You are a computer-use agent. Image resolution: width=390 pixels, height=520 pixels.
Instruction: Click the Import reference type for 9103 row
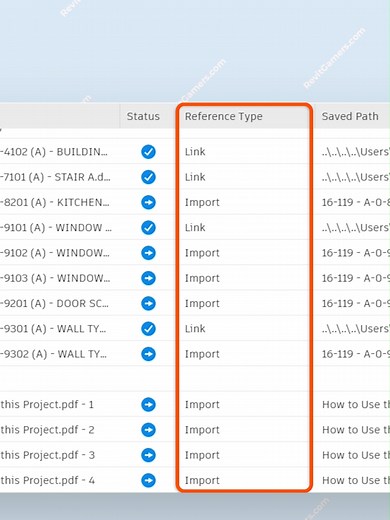[202, 278]
